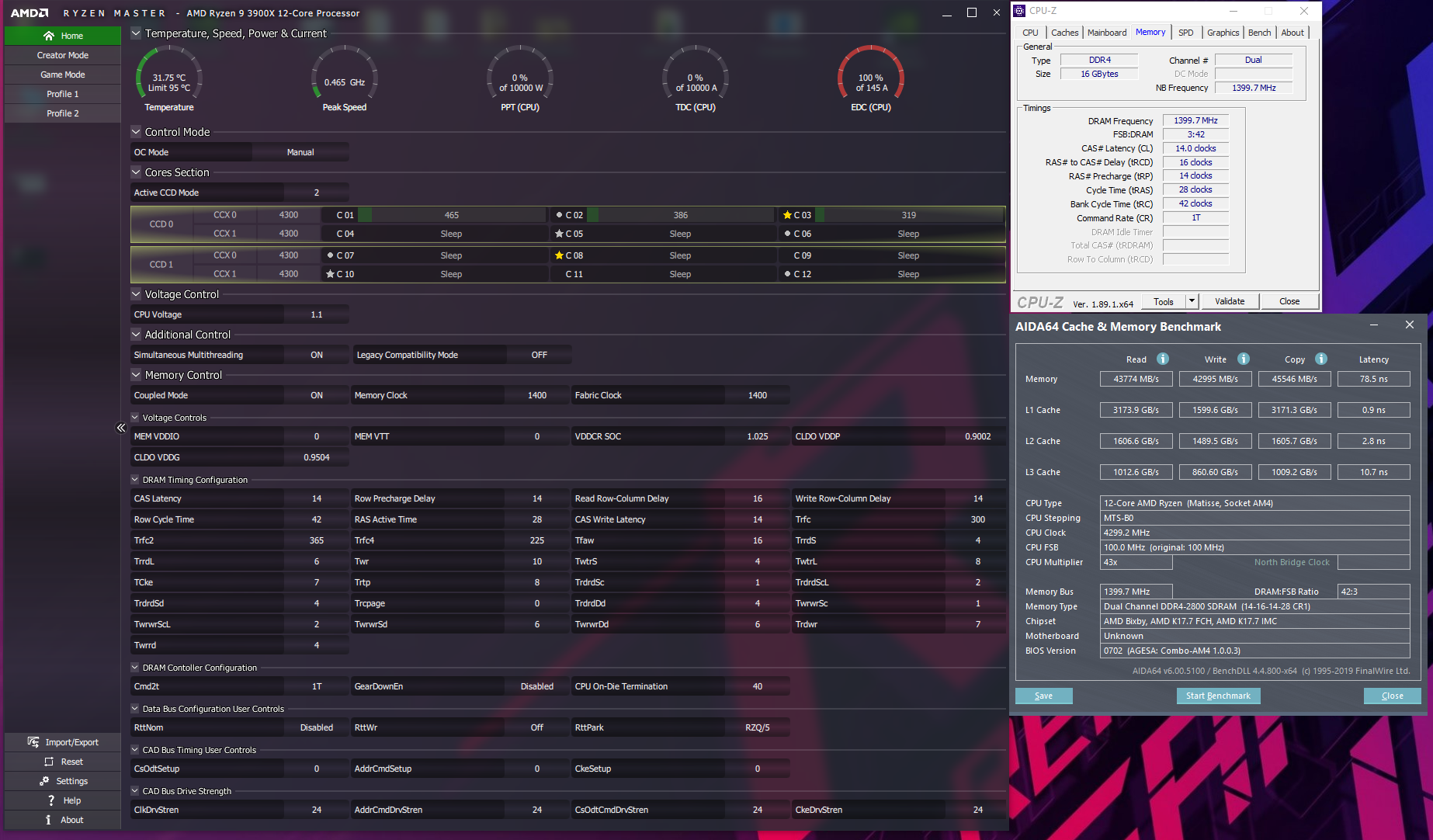Collapse the Control Mode section

(136, 132)
